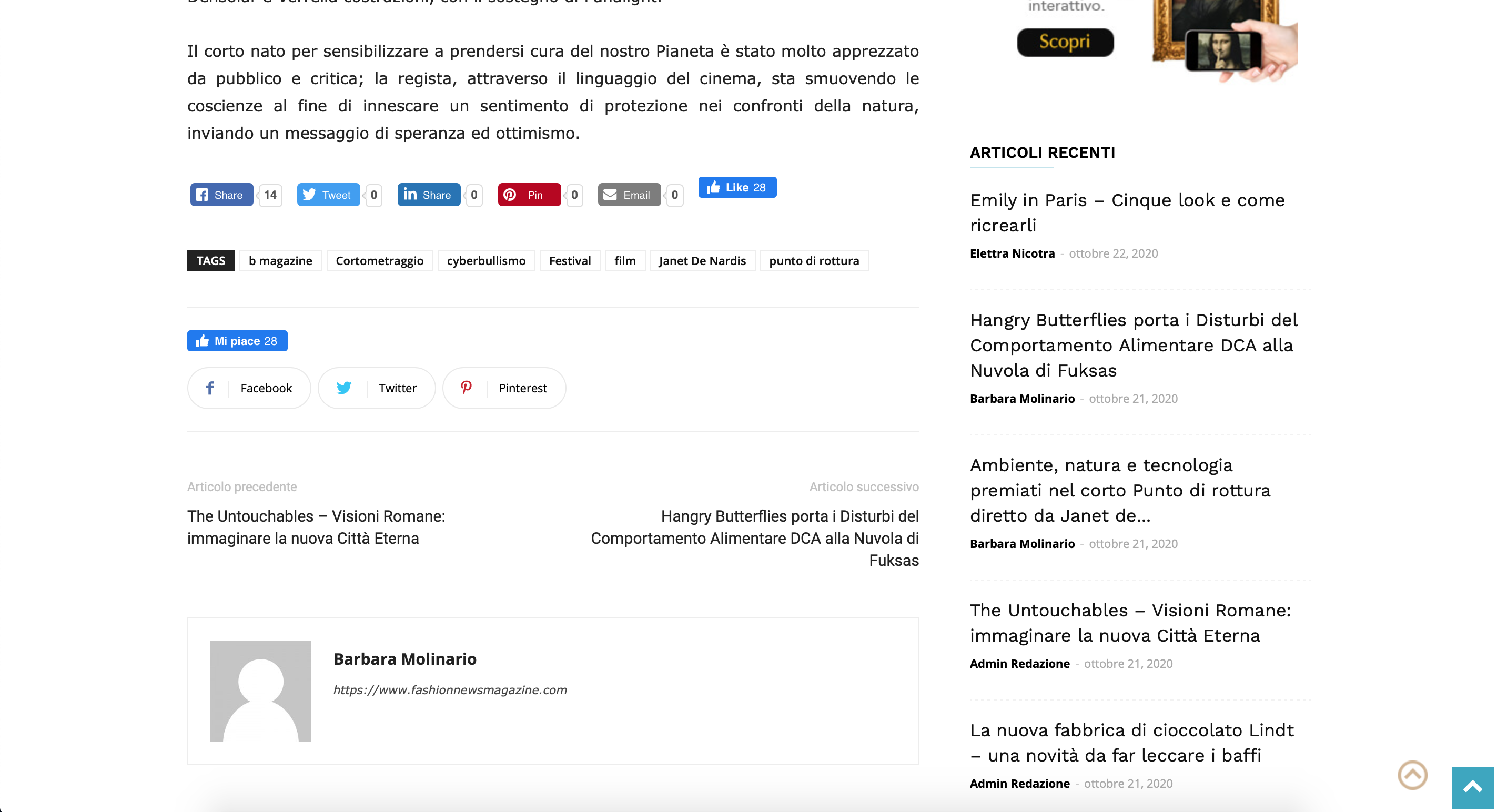
Task: Open next article Hangry Butterflies link
Action: 754,538
